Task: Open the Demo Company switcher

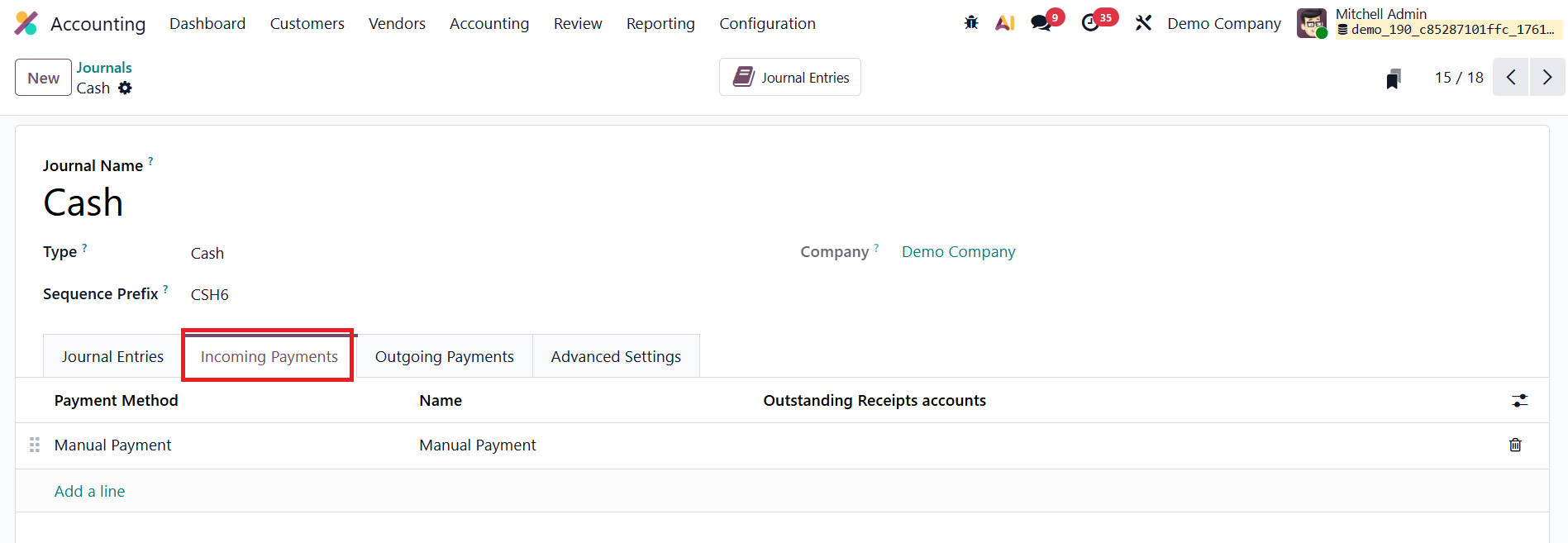Action: tap(1223, 23)
